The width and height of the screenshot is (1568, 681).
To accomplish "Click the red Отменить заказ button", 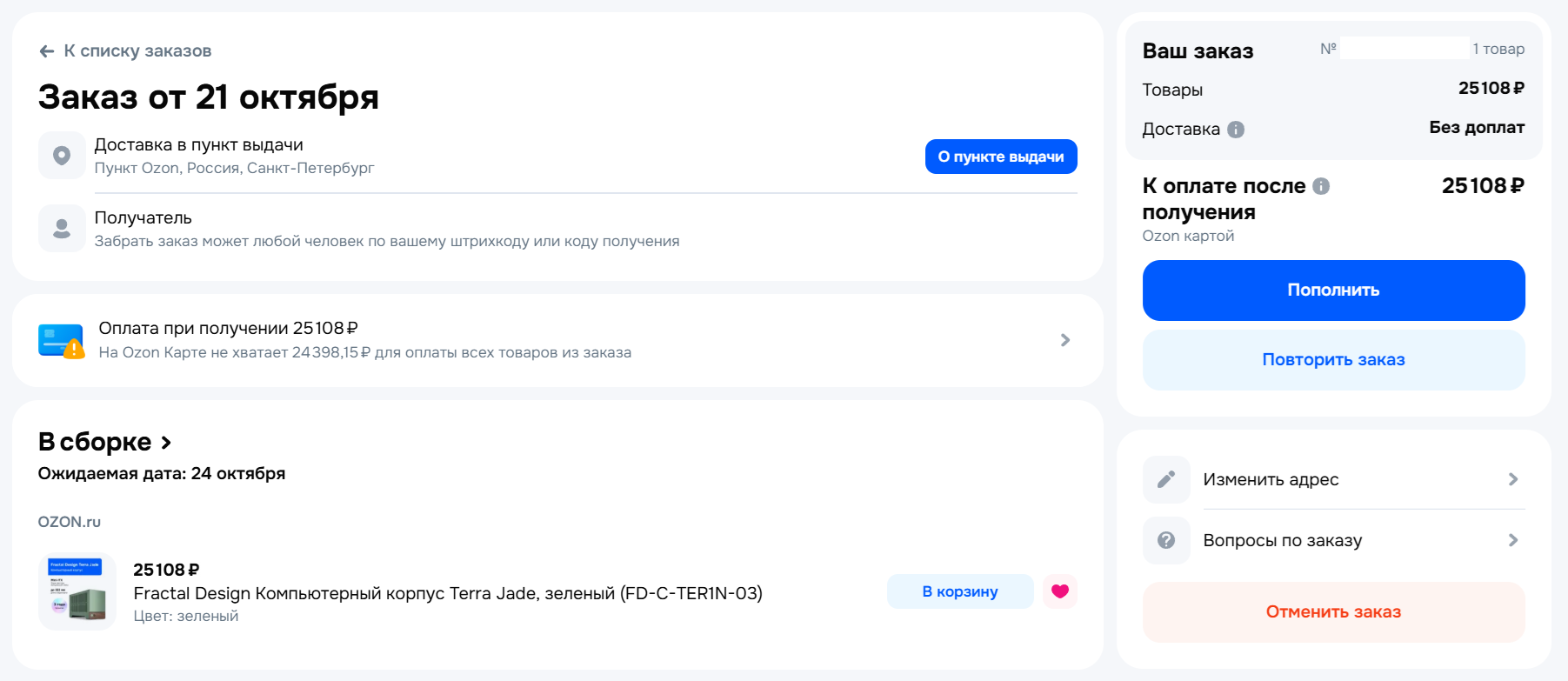I will tap(1333, 612).
